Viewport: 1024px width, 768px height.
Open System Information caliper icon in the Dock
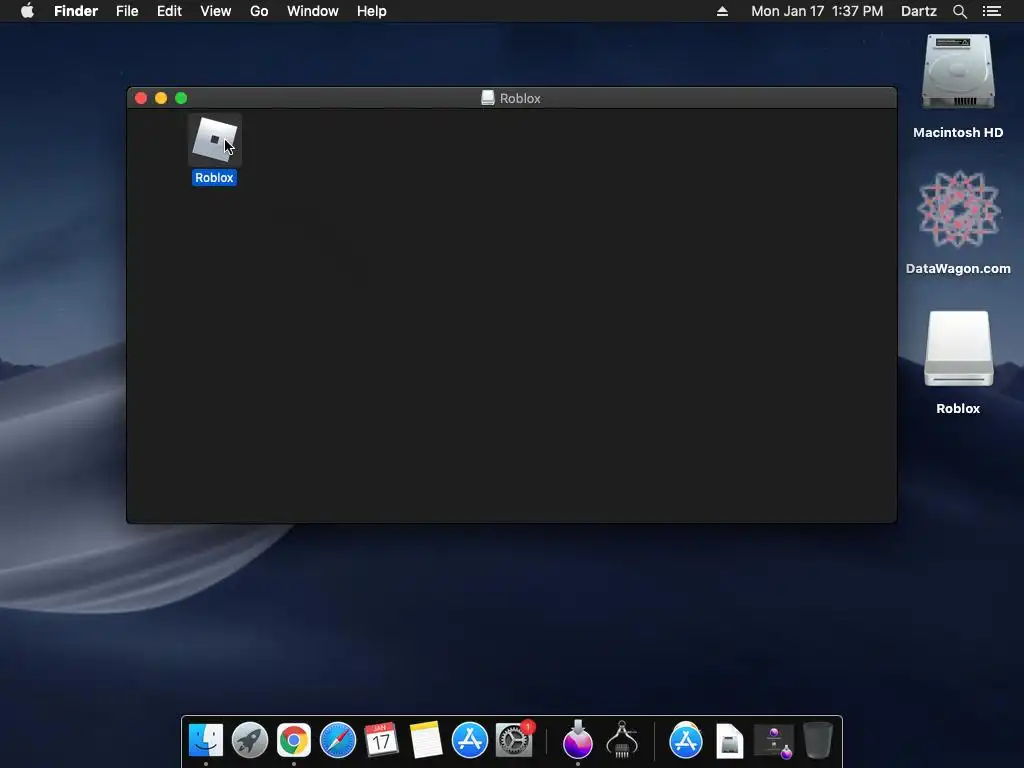click(622, 739)
